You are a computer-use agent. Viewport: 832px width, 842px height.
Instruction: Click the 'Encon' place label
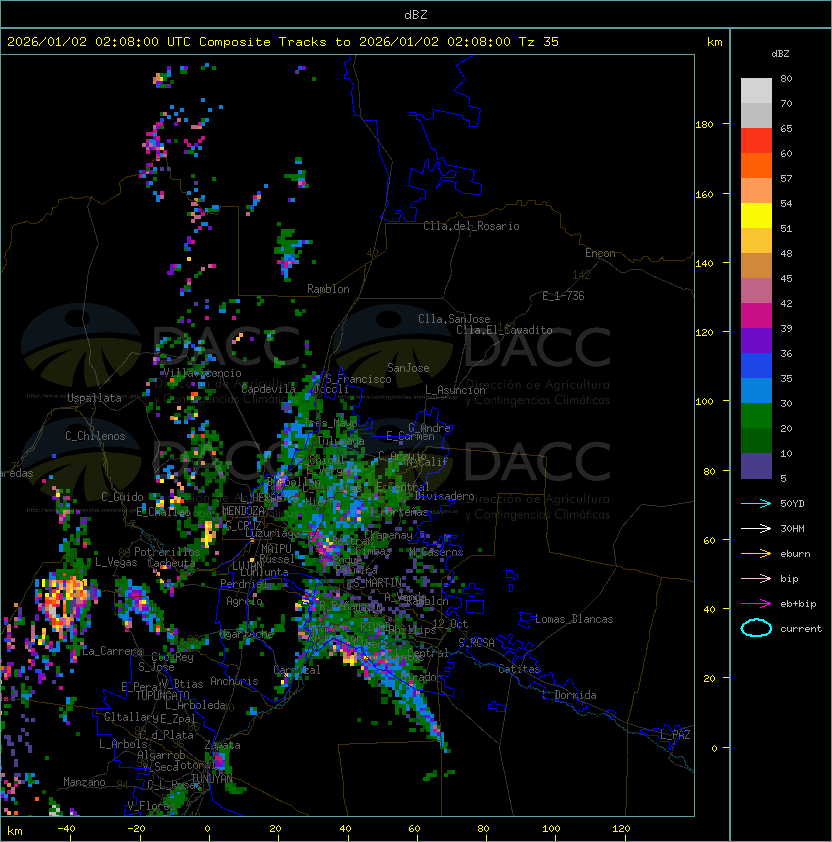600,253
